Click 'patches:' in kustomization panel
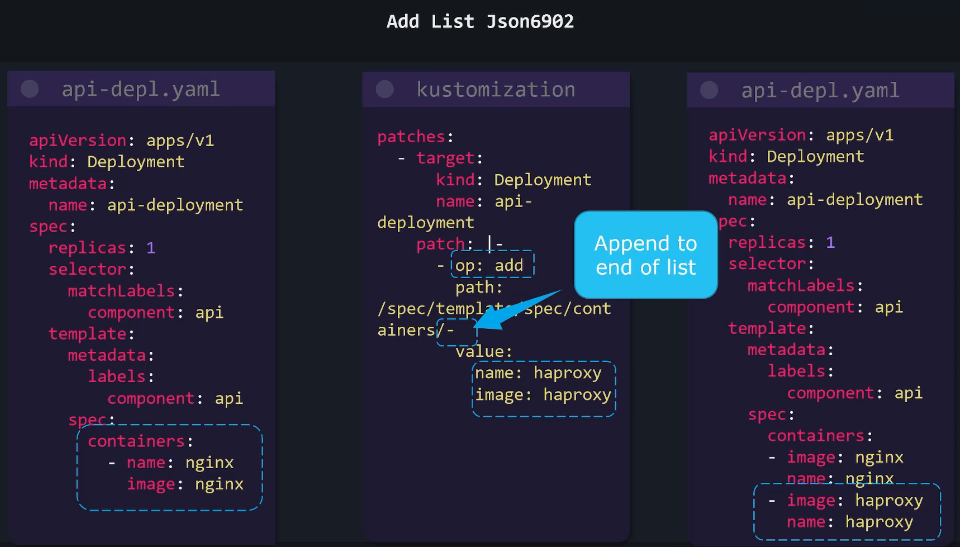Image resolution: width=960 pixels, height=547 pixels. tap(415, 137)
